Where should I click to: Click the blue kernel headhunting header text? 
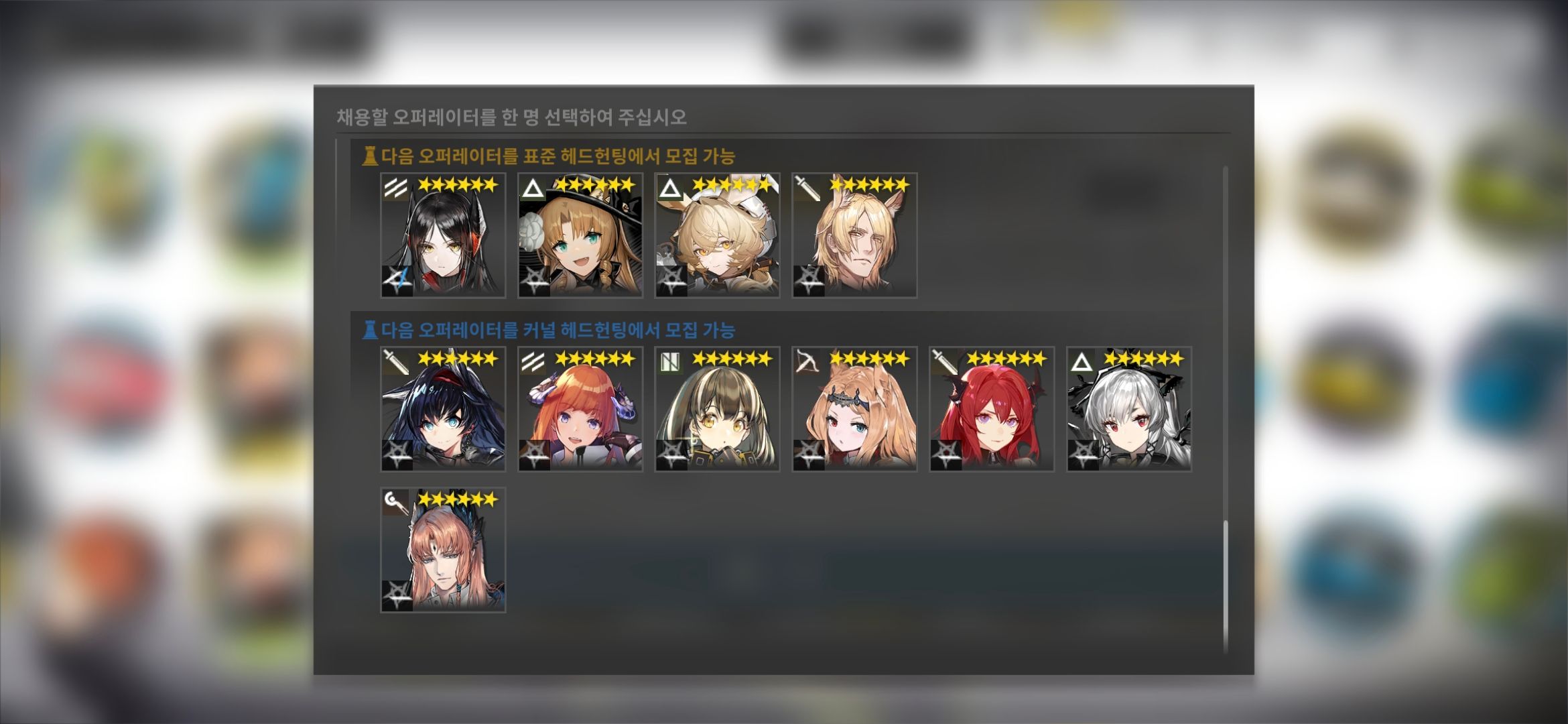coord(558,330)
